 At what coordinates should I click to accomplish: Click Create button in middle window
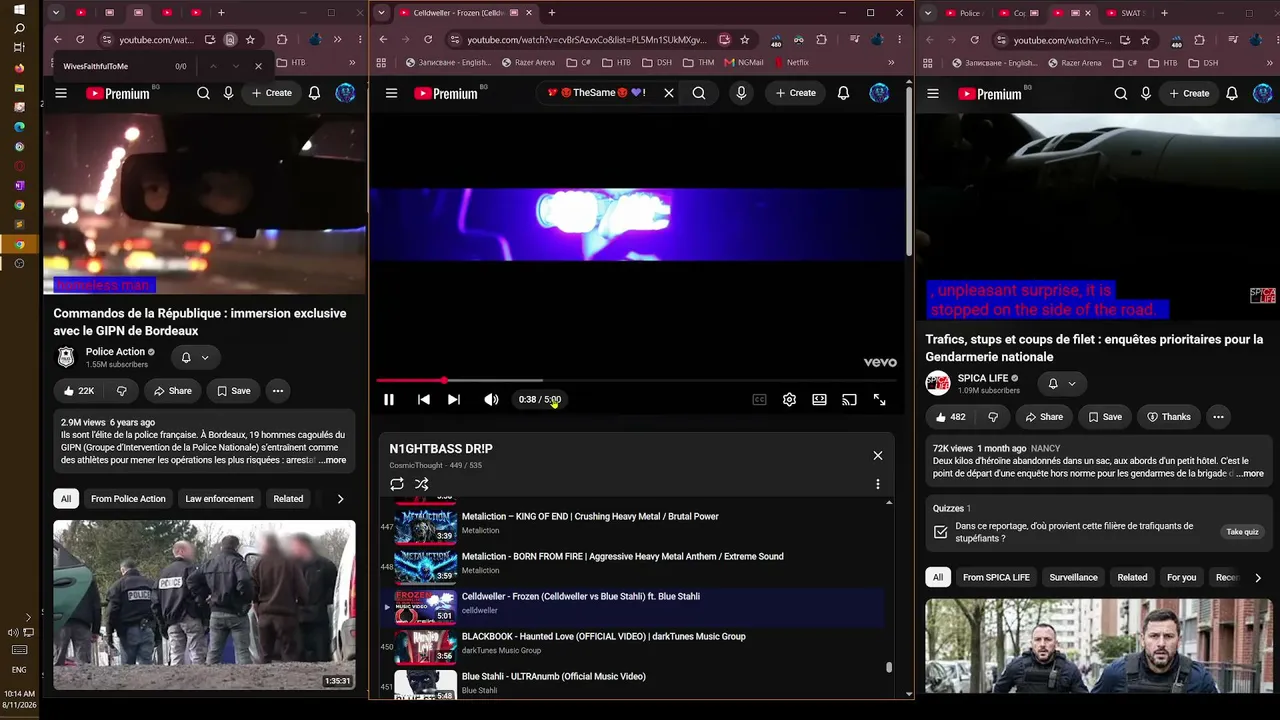pos(796,93)
